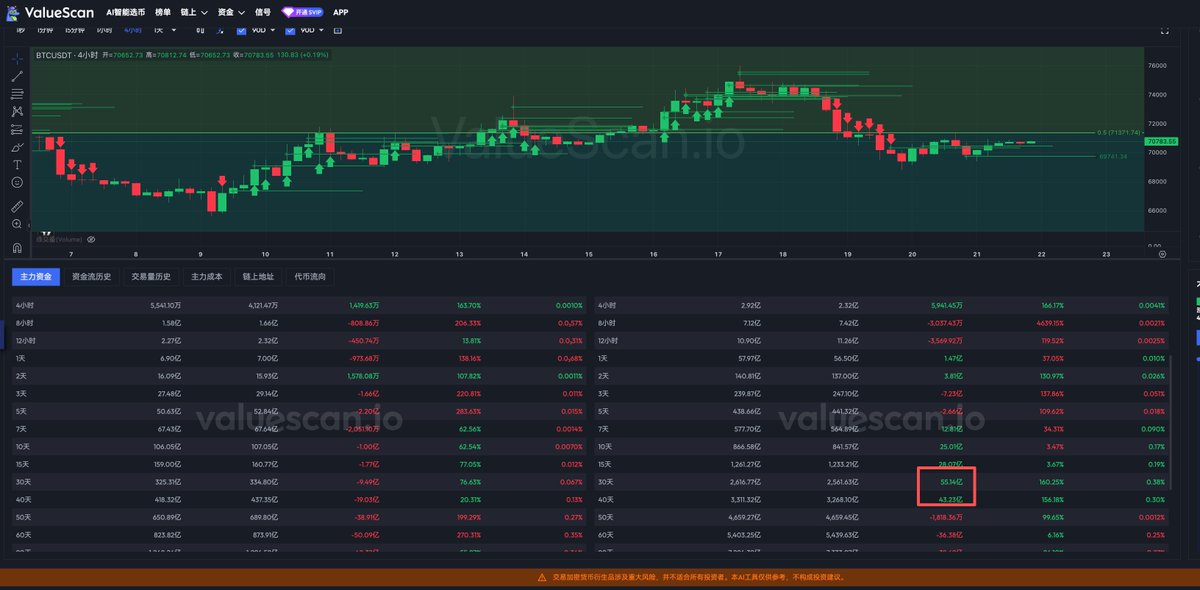Open the first 90D period dropdown

(x=272, y=30)
